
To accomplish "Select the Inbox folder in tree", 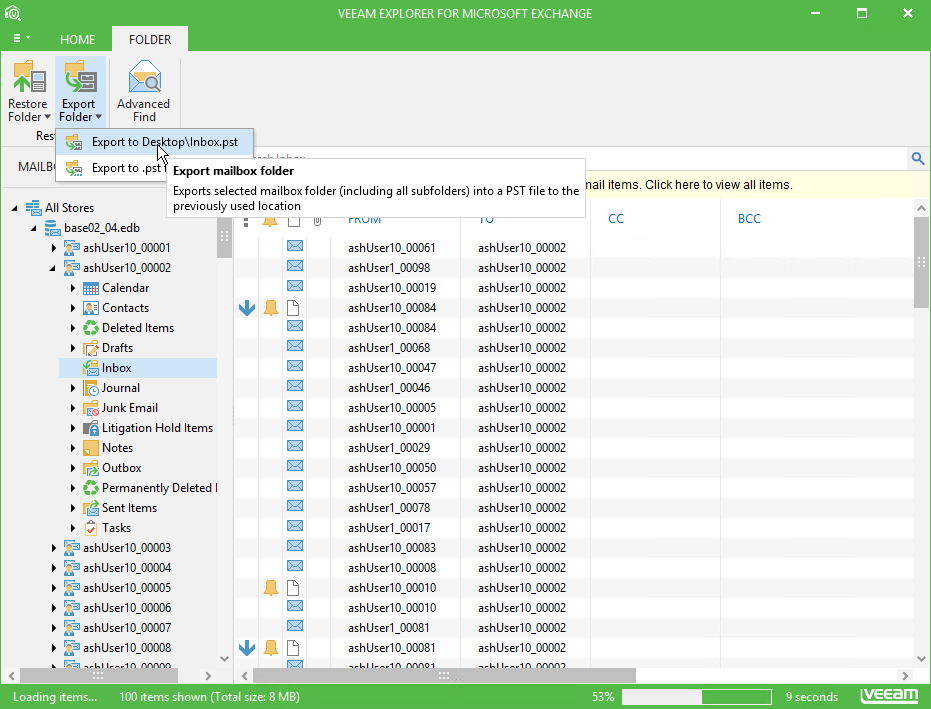I will 138,368.
